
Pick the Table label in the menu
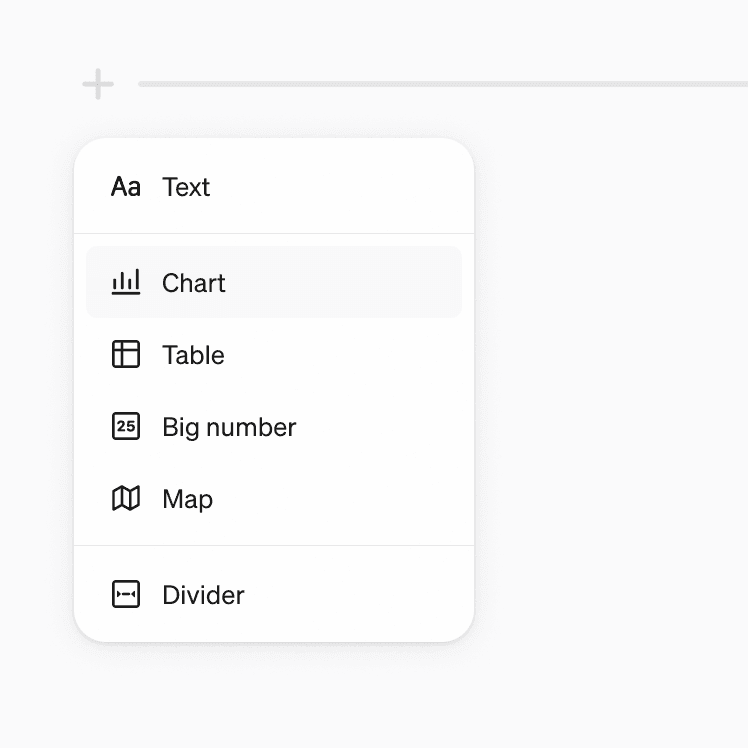193,355
